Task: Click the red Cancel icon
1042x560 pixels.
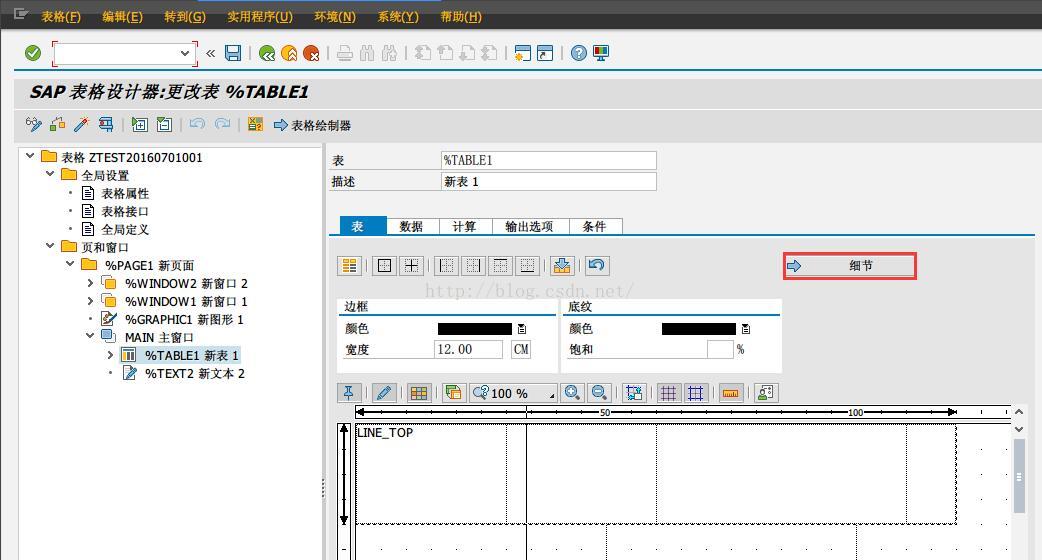Action: (311, 53)
